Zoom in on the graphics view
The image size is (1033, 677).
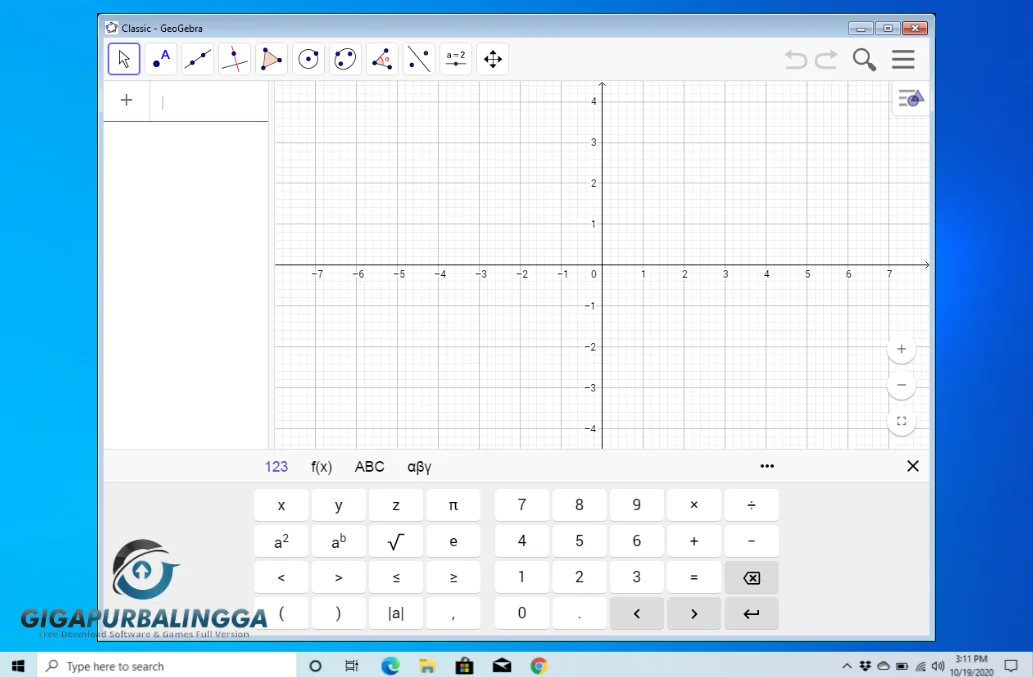point(901,349)
